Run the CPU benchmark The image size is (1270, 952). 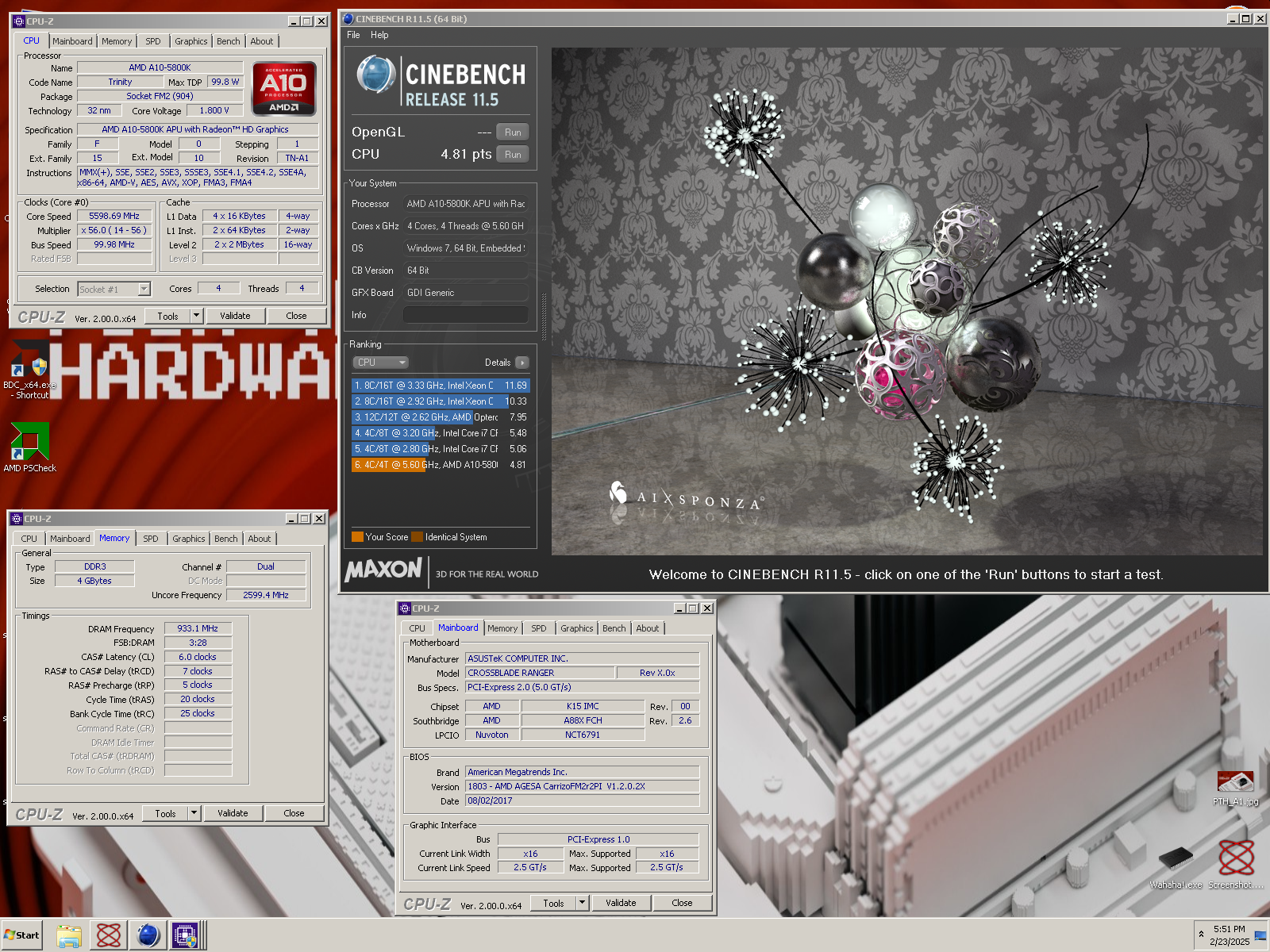click(513, 155)
